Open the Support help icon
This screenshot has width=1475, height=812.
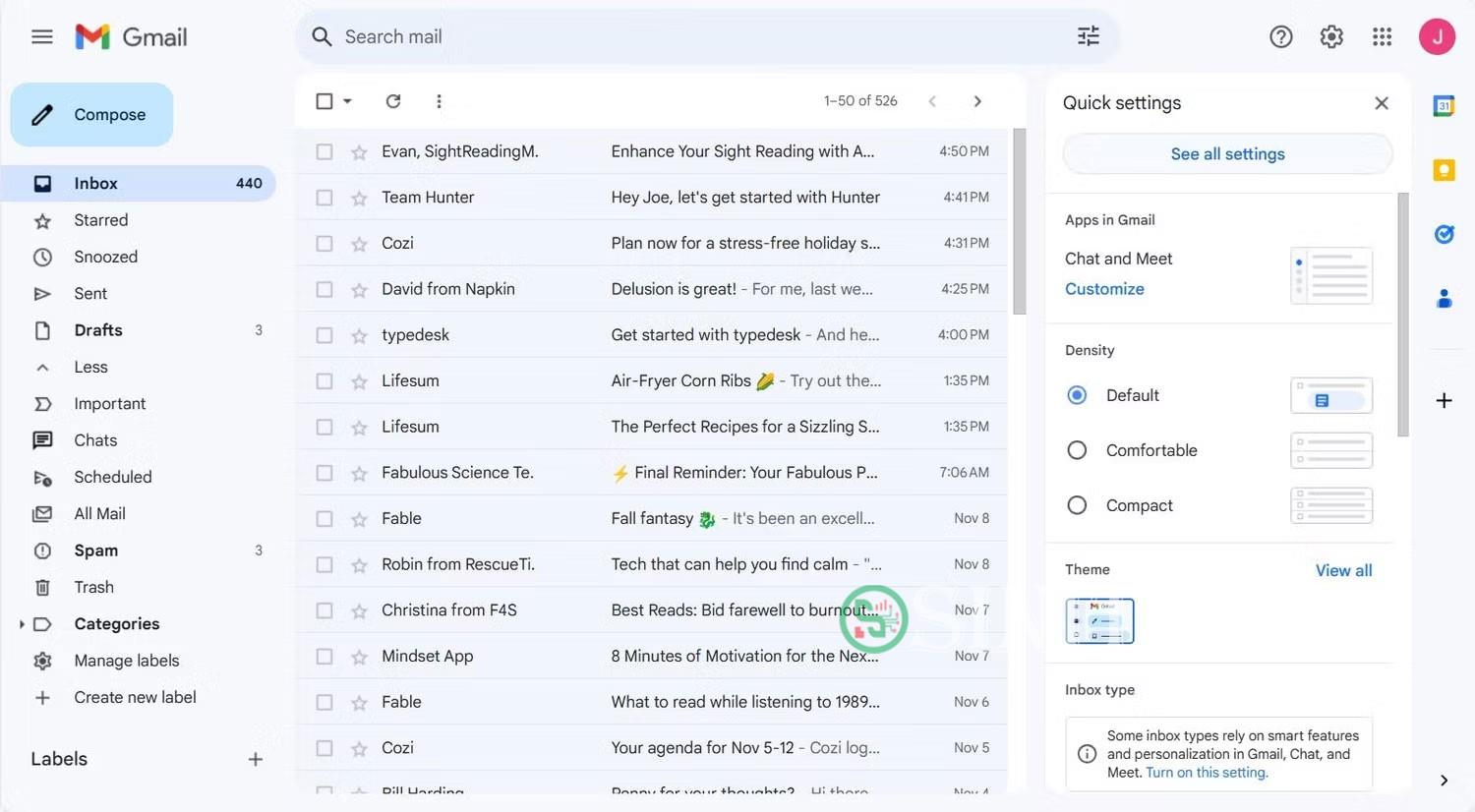1280,37
